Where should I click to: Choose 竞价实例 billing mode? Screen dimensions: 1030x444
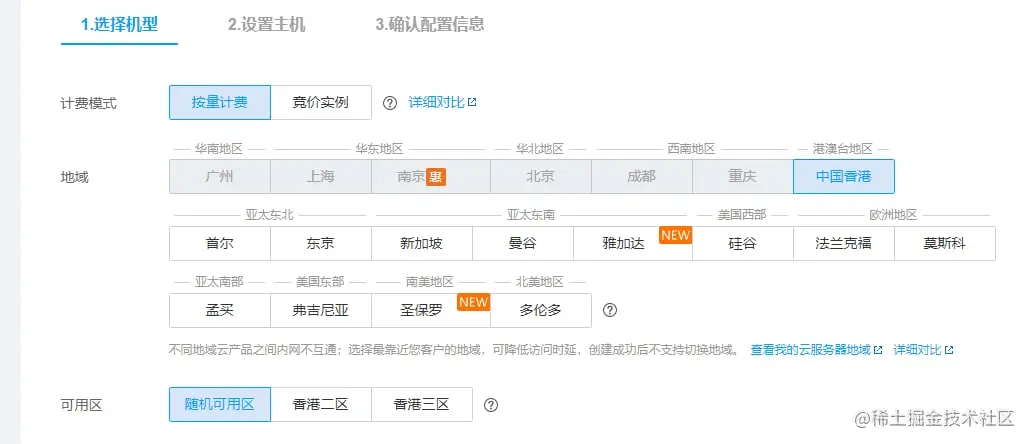321,102
